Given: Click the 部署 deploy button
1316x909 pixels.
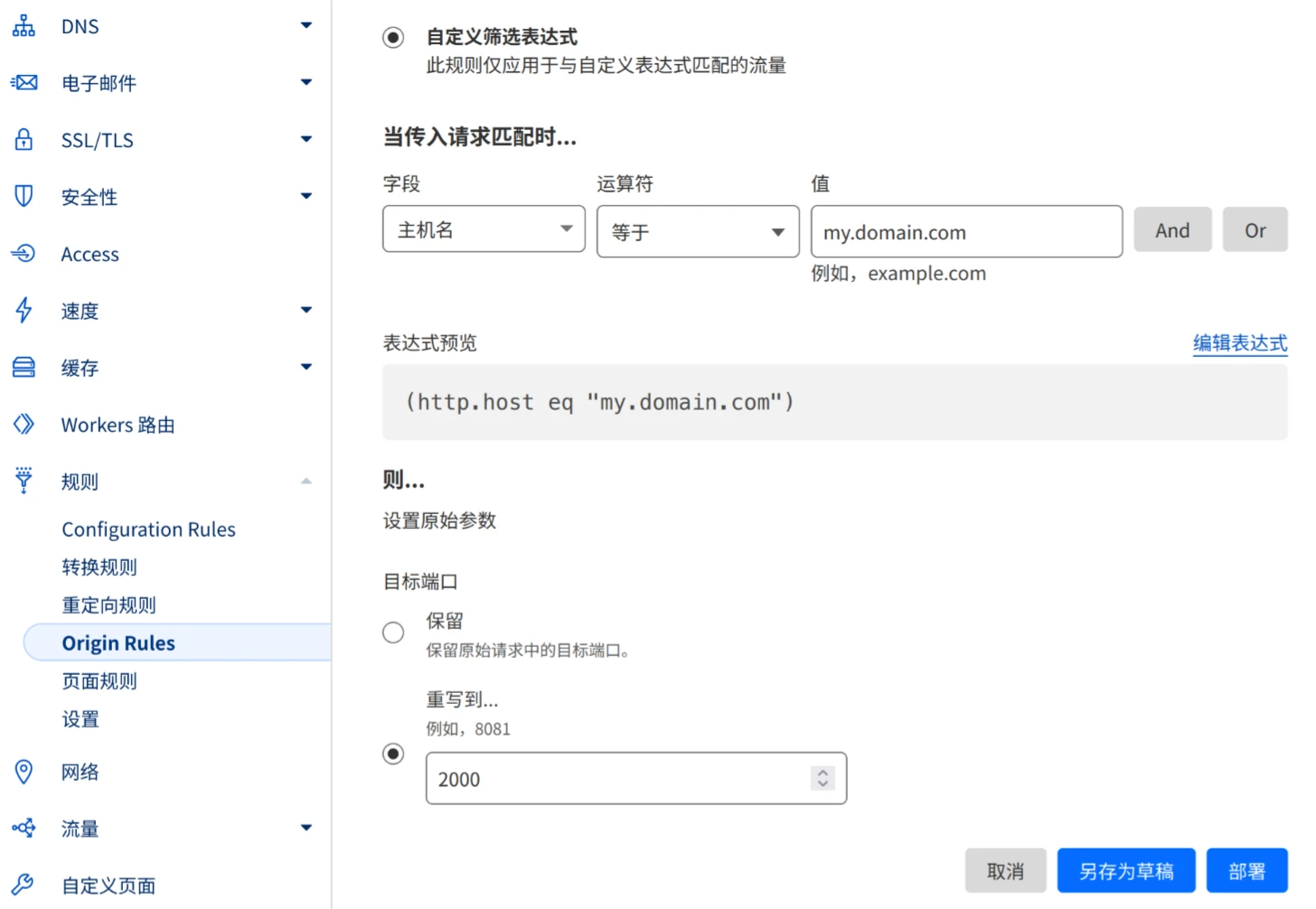Looking at the screenshot, I should [x=1246, y=871].
